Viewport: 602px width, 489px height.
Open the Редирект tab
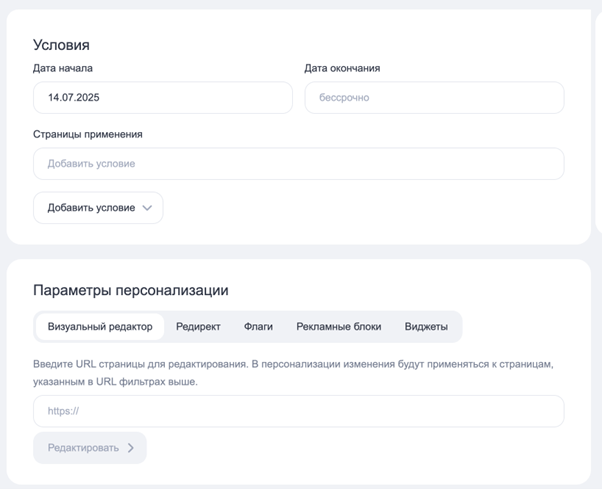tap(198, 327)
